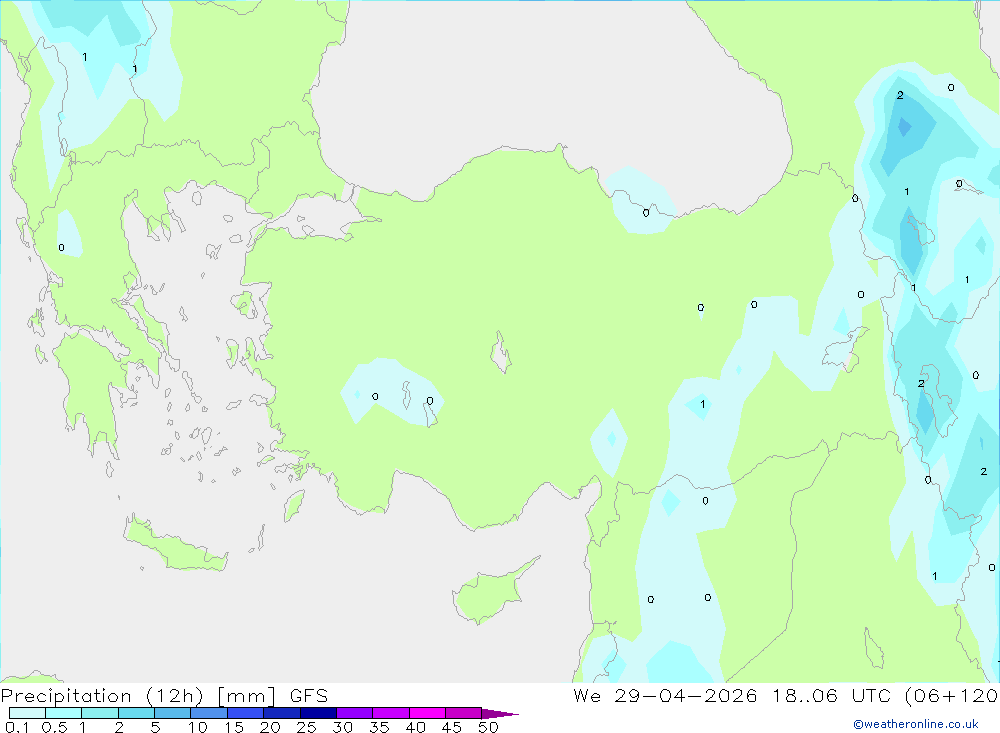Screen dimensions: 1000x733
Task: Click the 0.1–0.5 mm lightest cyan legend swatch
Action: tap(27, 713)
